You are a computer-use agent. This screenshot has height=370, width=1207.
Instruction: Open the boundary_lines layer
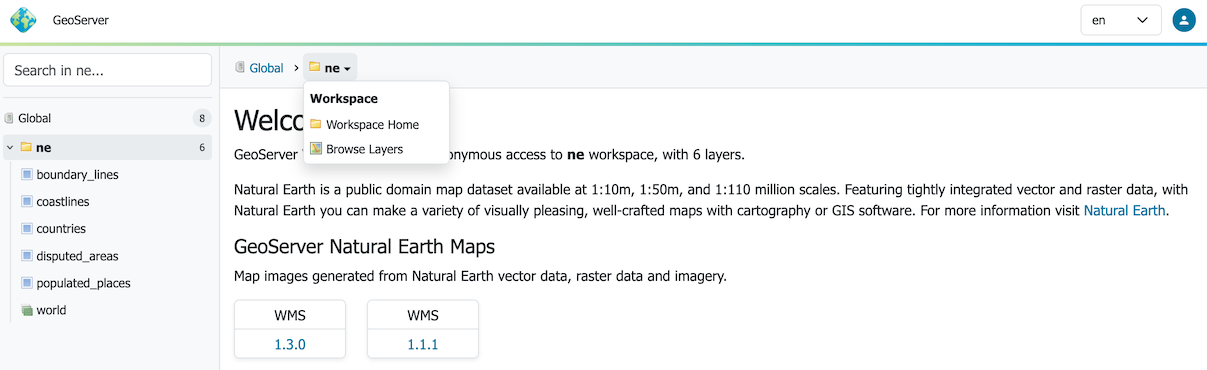click(x=77, y=175)
